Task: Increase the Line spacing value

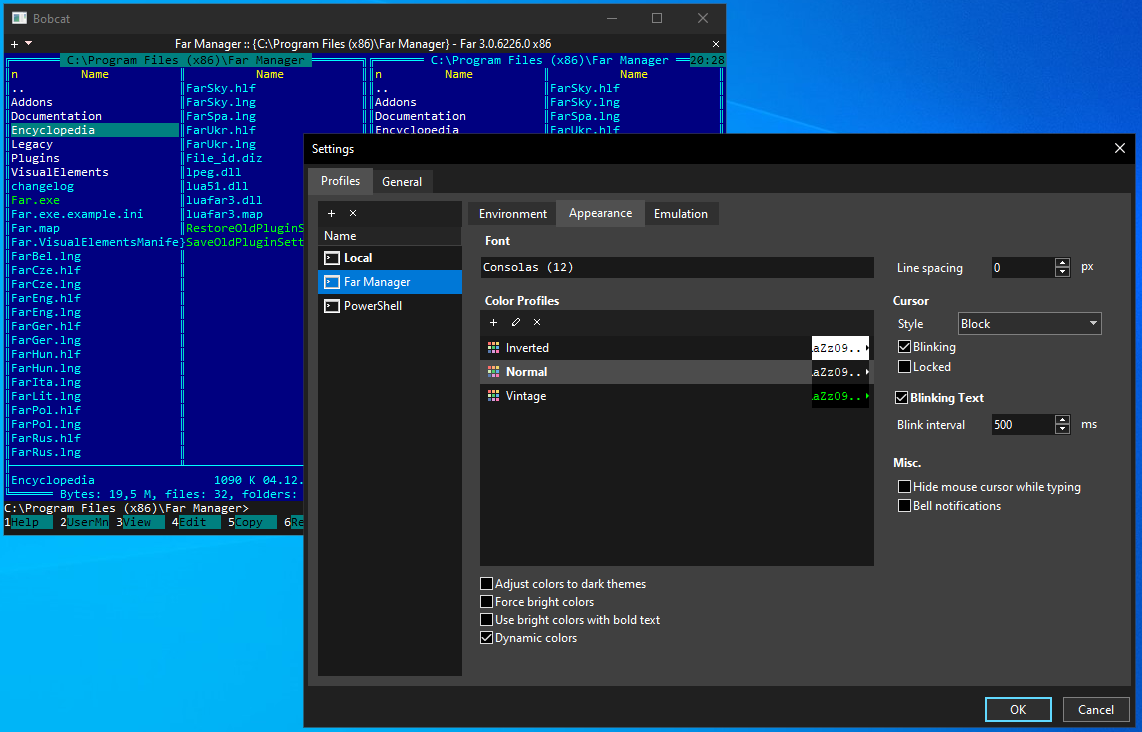Action: pyautogui.click(x=1062, y=264)
